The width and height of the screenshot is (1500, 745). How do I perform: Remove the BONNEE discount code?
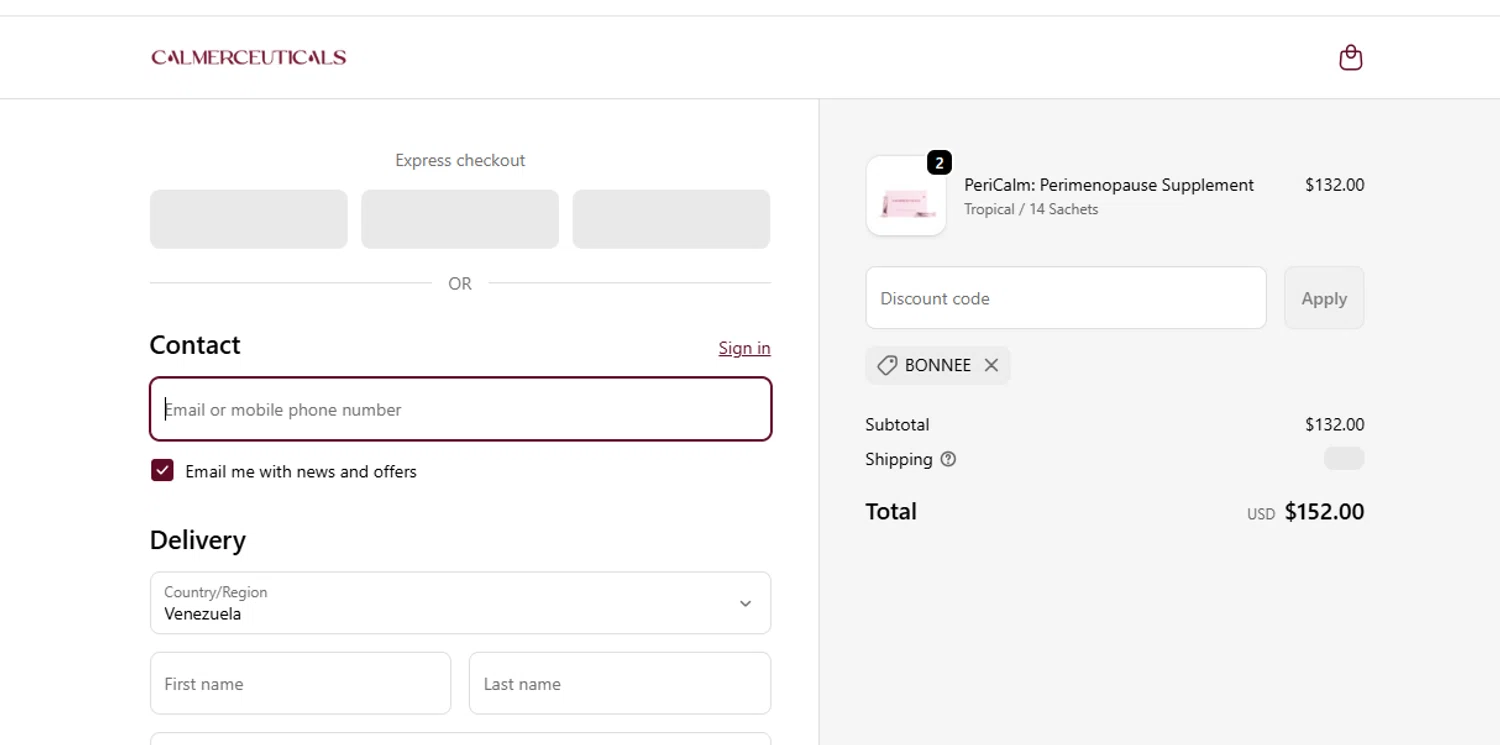pos(991,365)
